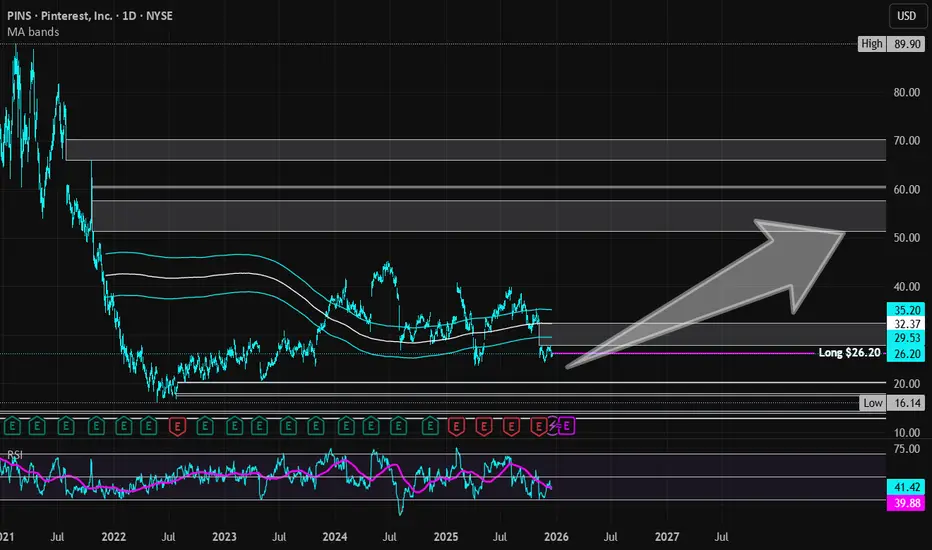Click the 29.53 lower band price tag
This screenshot has width=932, height=550.
[906, 338]
